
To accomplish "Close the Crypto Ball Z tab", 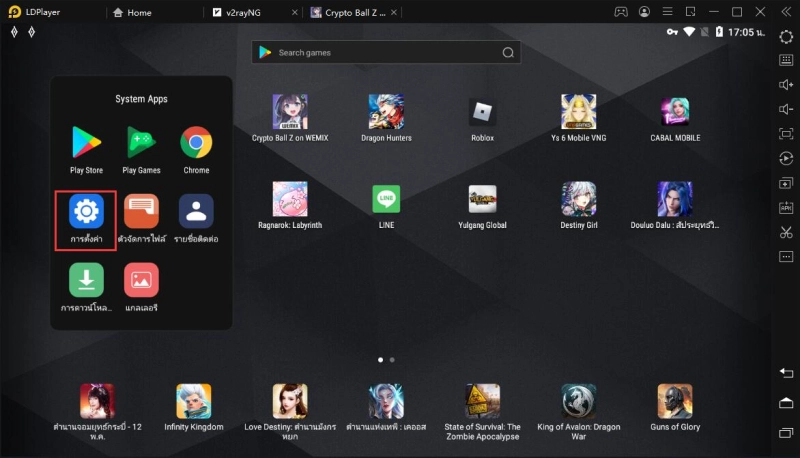I will pos(393,12).
